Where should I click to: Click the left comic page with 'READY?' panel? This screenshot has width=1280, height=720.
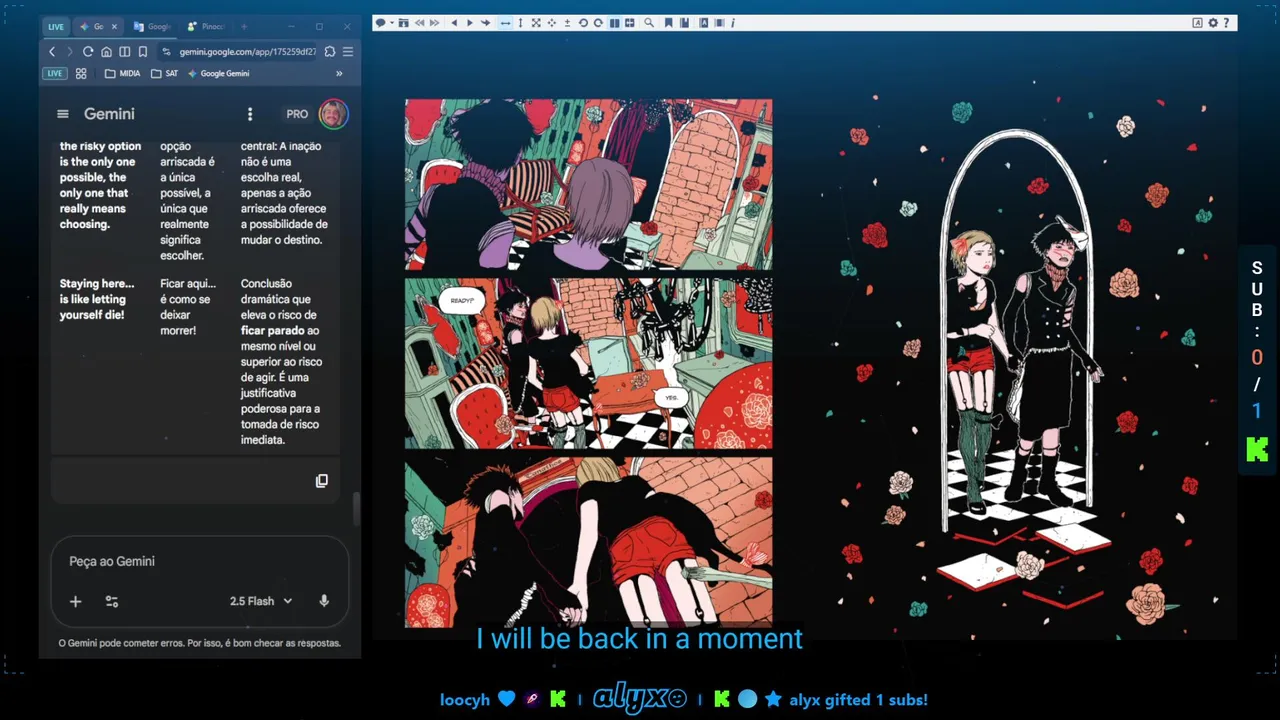(588, 363)
